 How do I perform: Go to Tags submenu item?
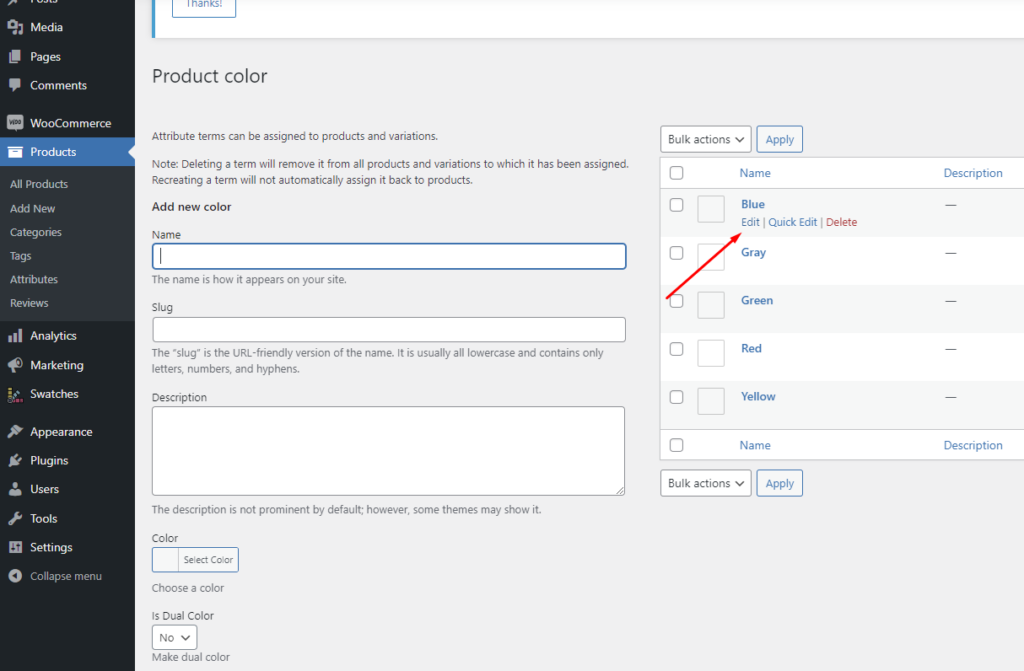tap(20, 256)
